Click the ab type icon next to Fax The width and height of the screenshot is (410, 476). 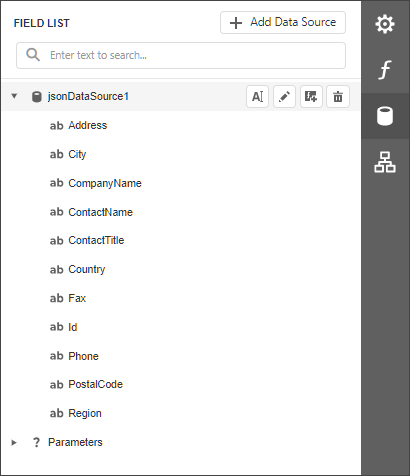click(56, 298)
